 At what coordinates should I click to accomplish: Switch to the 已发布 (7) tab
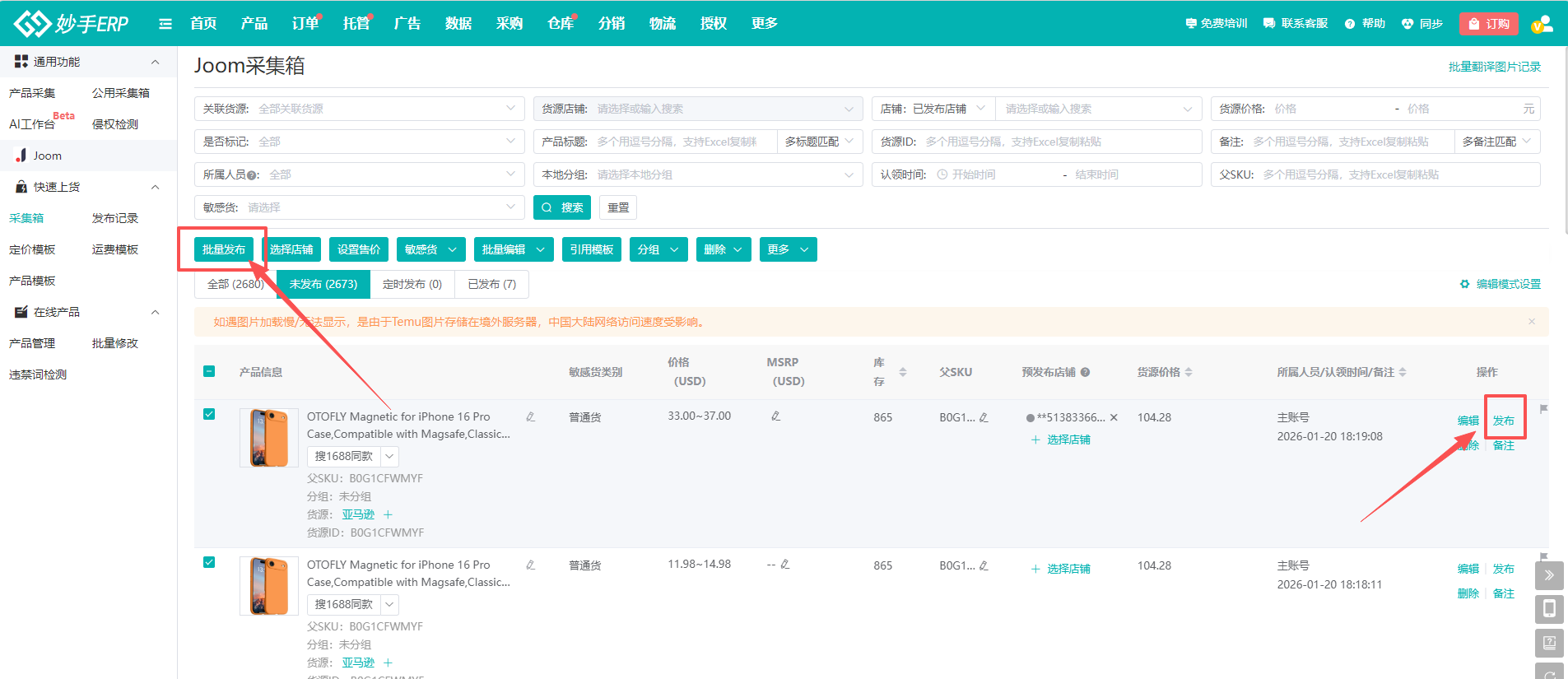(x=491, y=284)
